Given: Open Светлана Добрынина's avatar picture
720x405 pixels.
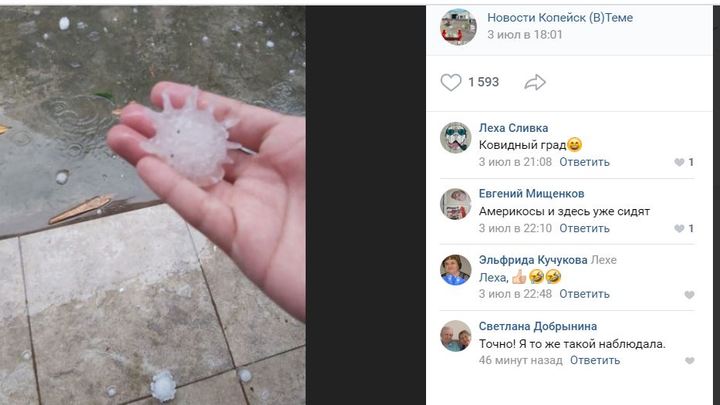Looking at the screenshot, I should click(456, 336).
